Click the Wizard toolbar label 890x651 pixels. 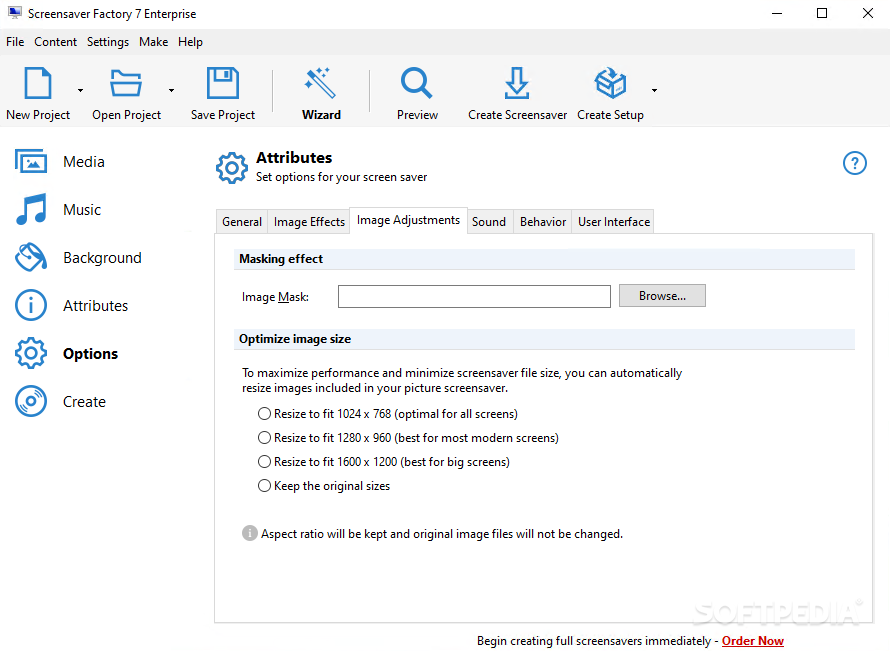point(321,115)
